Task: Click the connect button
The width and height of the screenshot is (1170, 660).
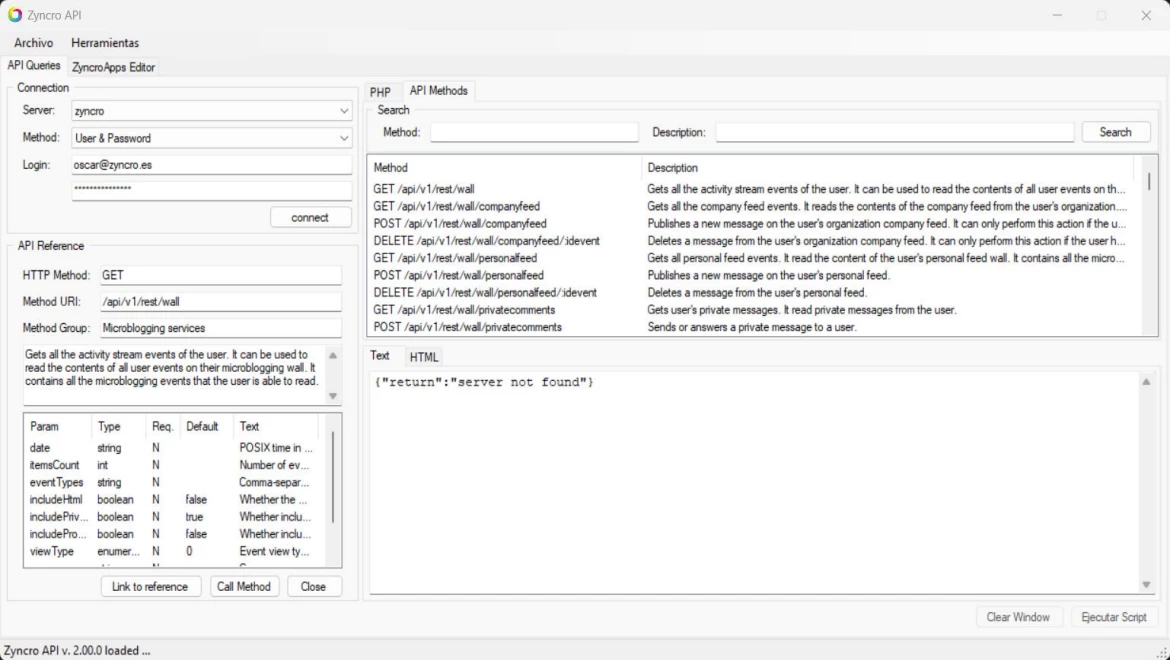Action: pos(310,218)
